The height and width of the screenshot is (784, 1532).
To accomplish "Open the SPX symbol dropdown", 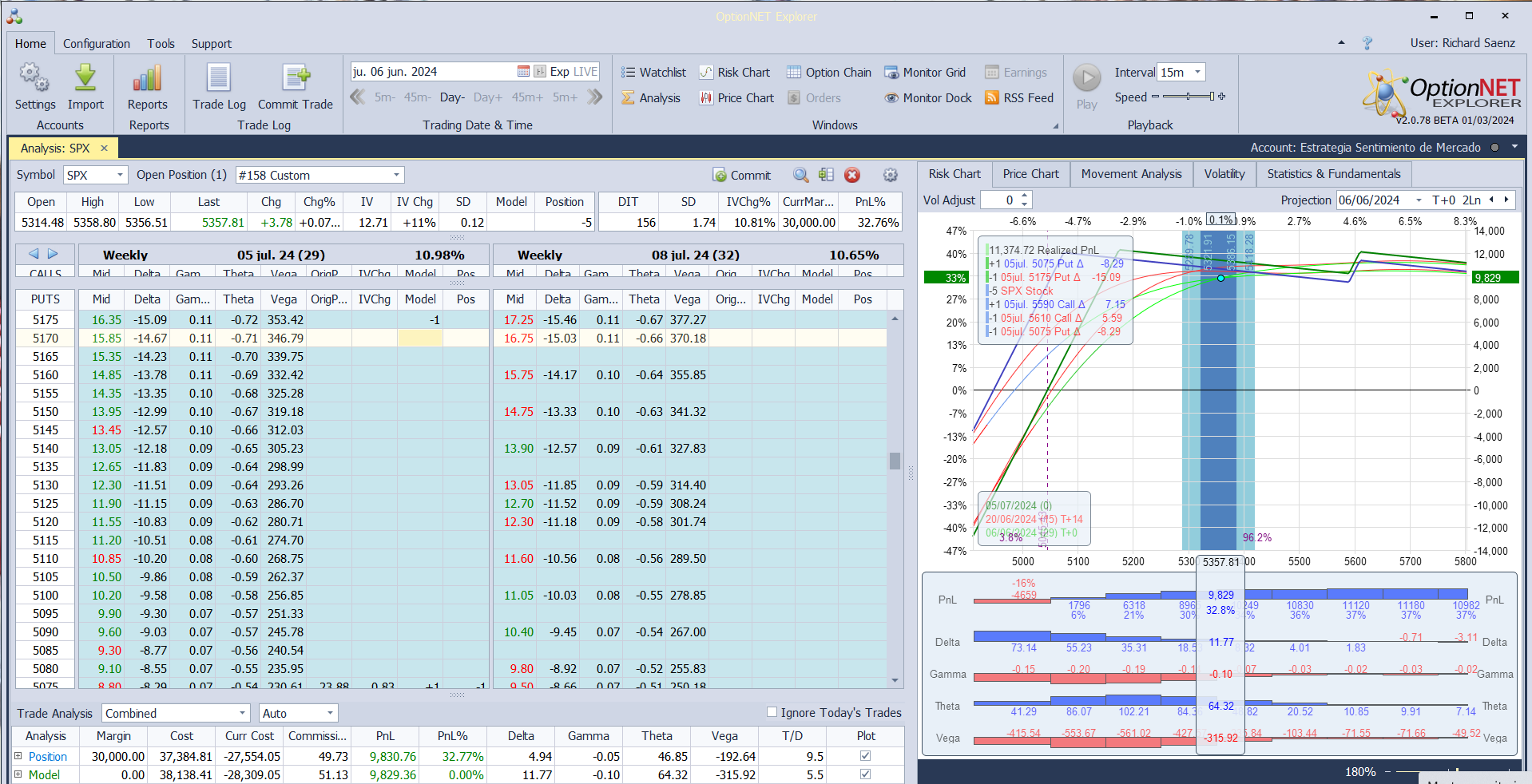I will pyautogui.click(x=120, y=175).
